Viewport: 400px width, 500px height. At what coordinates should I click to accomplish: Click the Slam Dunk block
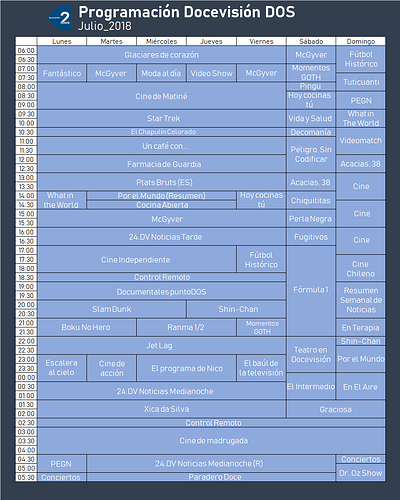111,309
